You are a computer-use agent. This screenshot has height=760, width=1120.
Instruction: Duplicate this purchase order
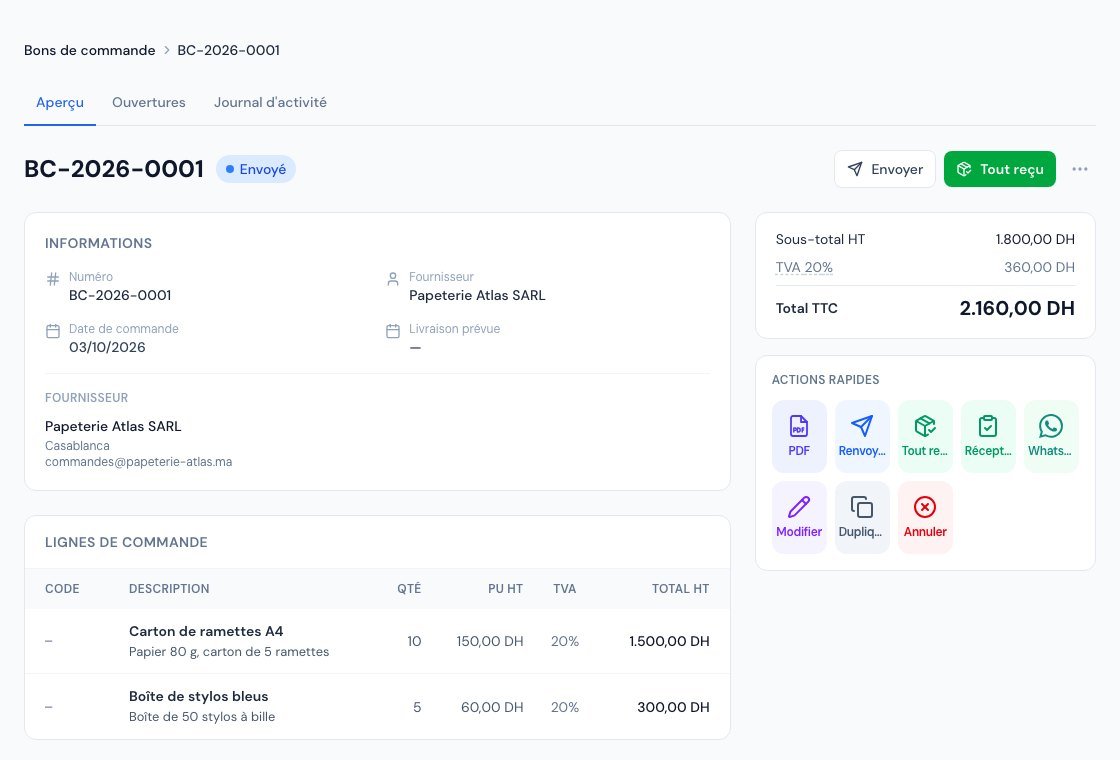[861, 517]
